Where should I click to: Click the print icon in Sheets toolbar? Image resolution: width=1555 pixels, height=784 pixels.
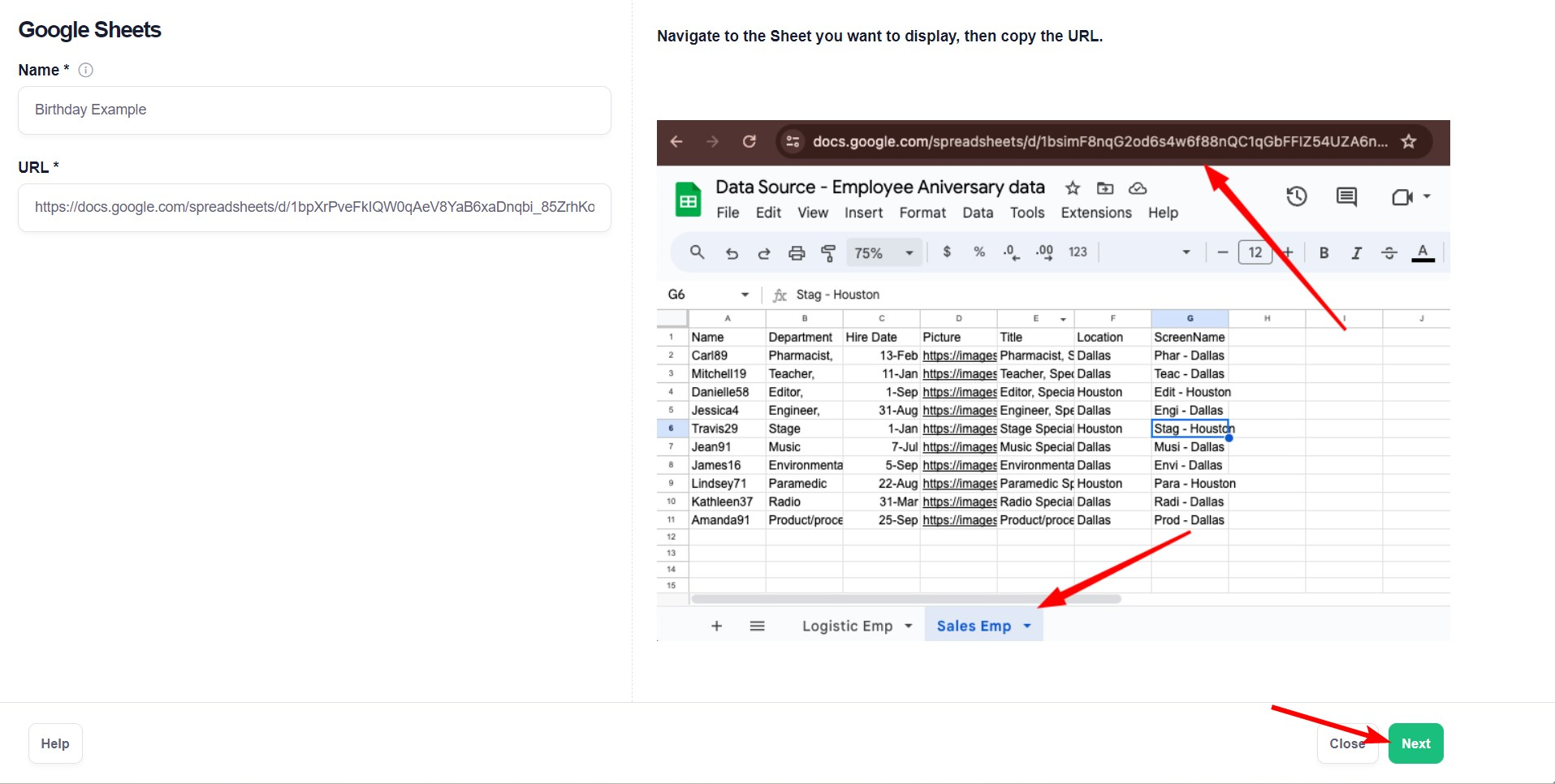(797, 253)
